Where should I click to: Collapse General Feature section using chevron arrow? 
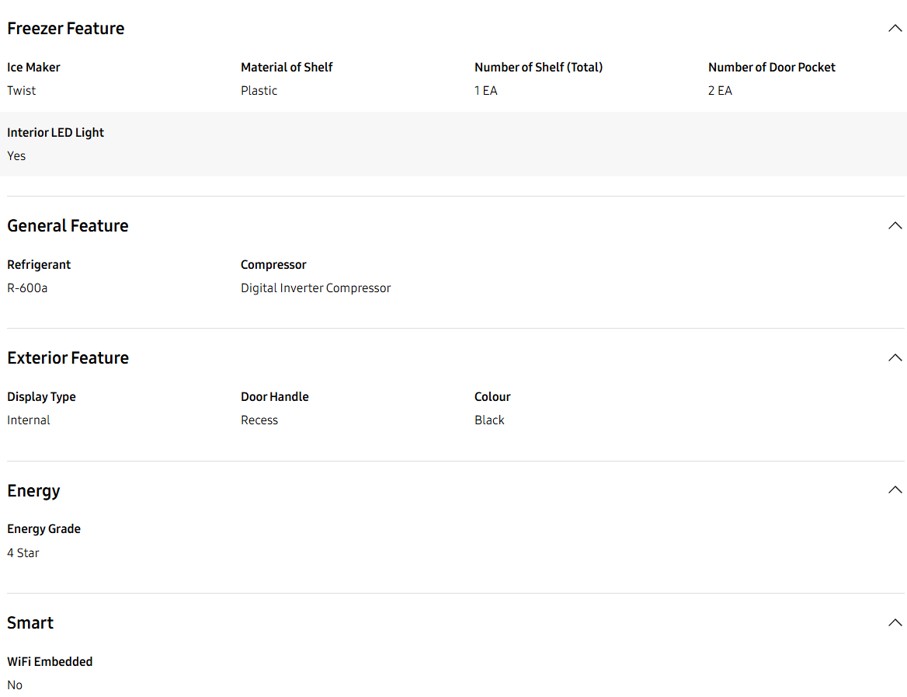894,225
